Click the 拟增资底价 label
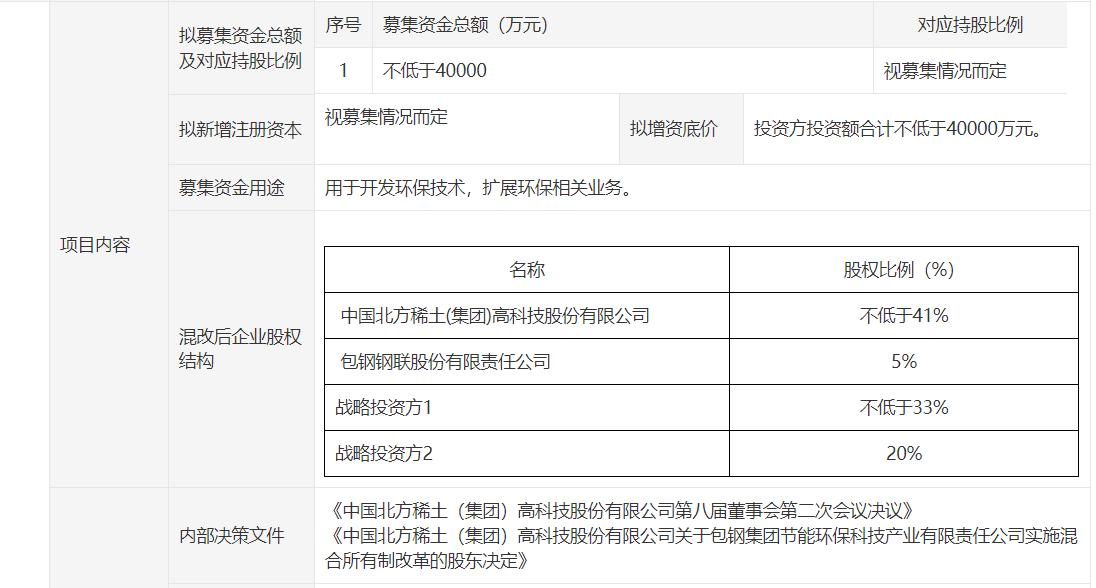Screen dimensions: 1096x588 (x=674, y=129)
